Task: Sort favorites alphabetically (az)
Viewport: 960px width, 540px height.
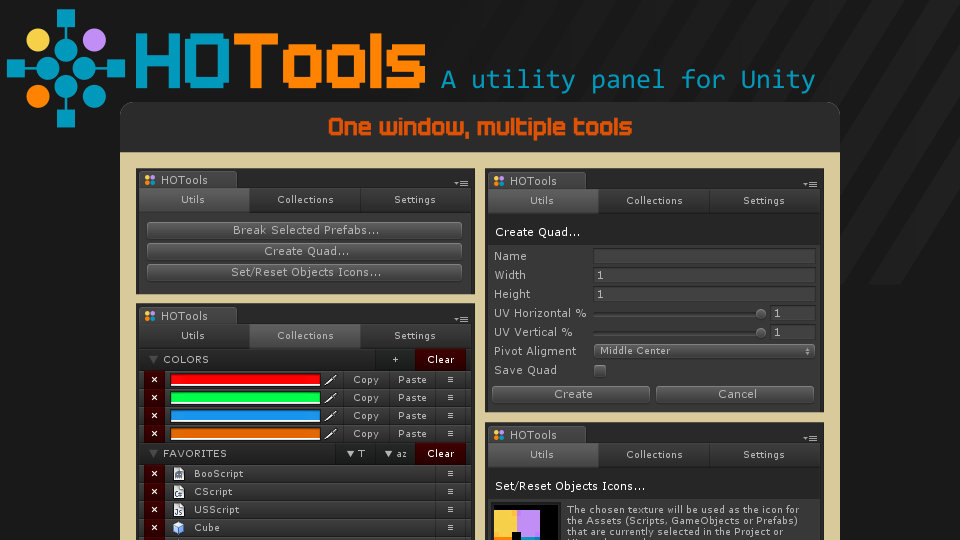Action: (x=395, y=454)
